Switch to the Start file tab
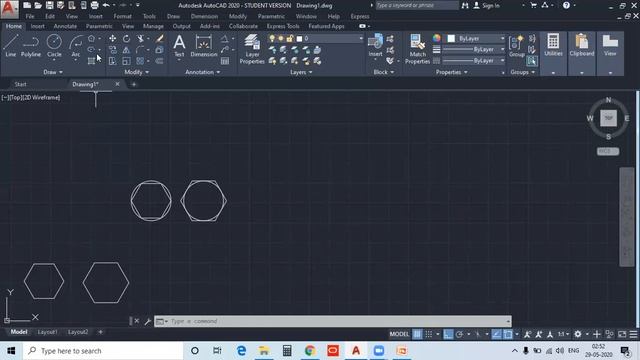The height and width of the screenshot is (360, 640). click(20, 84)
